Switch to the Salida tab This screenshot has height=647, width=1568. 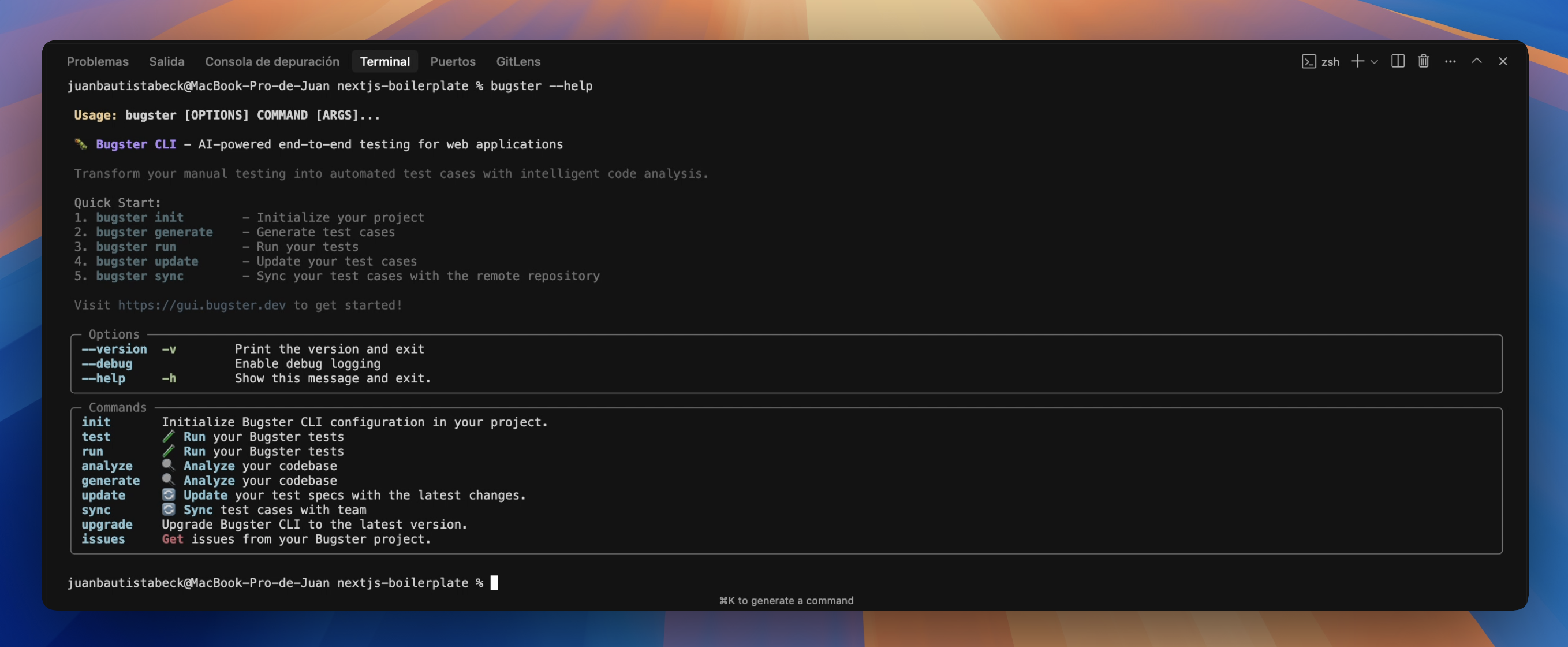[166, 62]
